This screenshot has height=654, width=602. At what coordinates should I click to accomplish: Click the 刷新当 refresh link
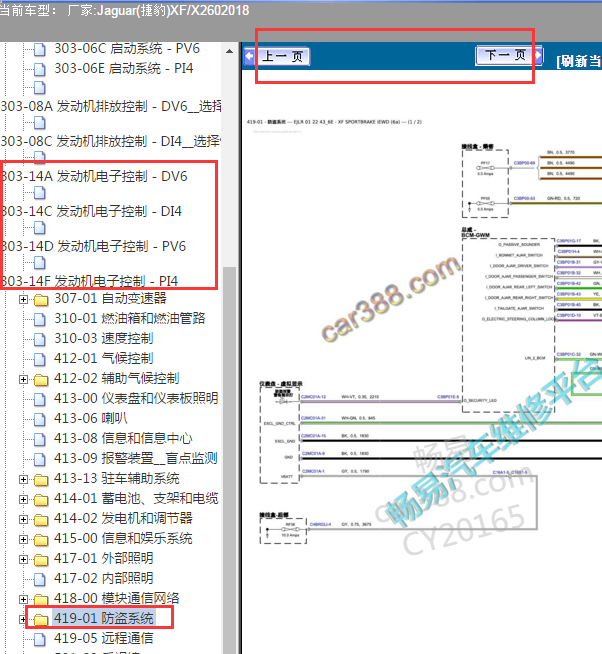[579, 61]
